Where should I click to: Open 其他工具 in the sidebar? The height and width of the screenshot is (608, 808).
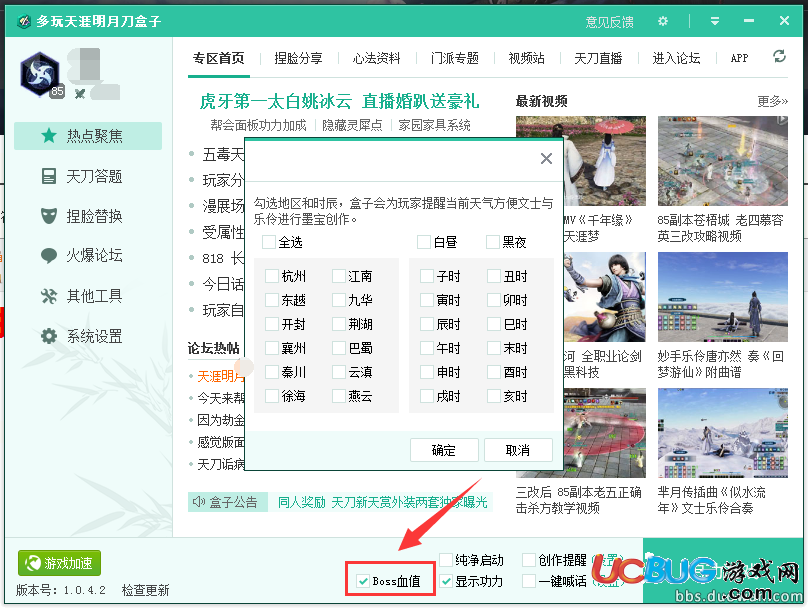tap(88, 296)
